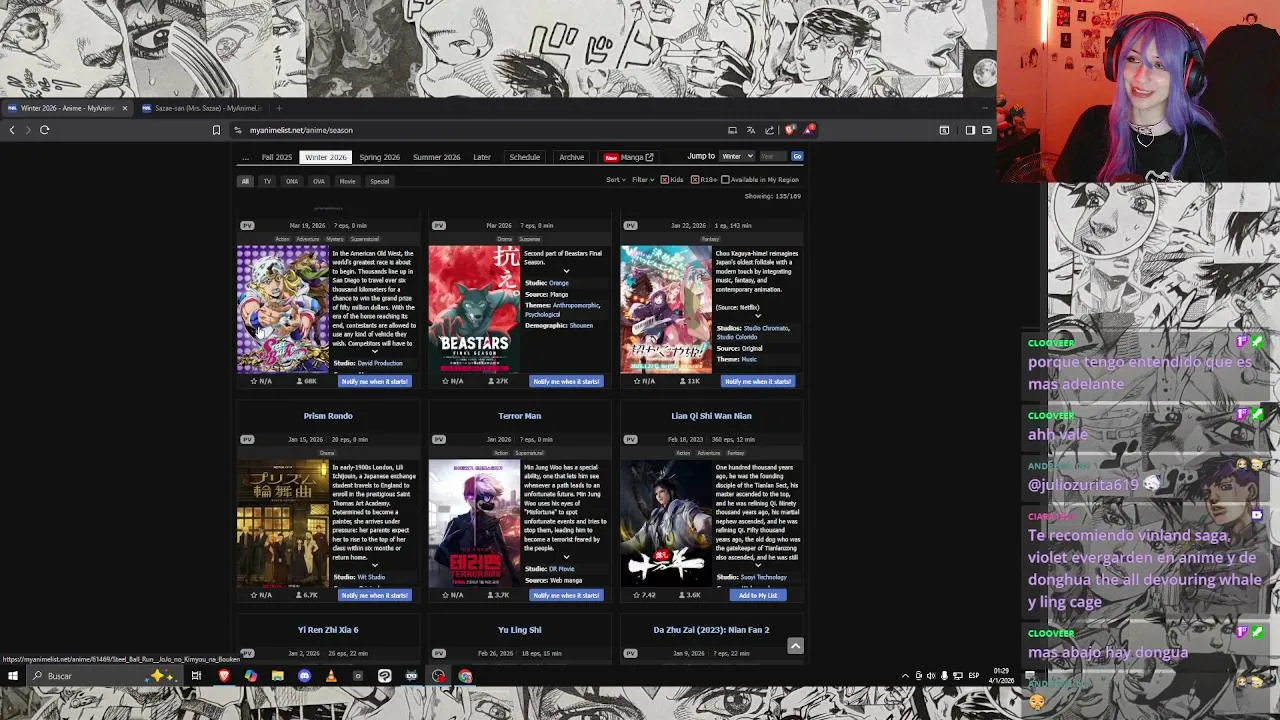Bookmark this page with the bookmark icon

[216, 130]
